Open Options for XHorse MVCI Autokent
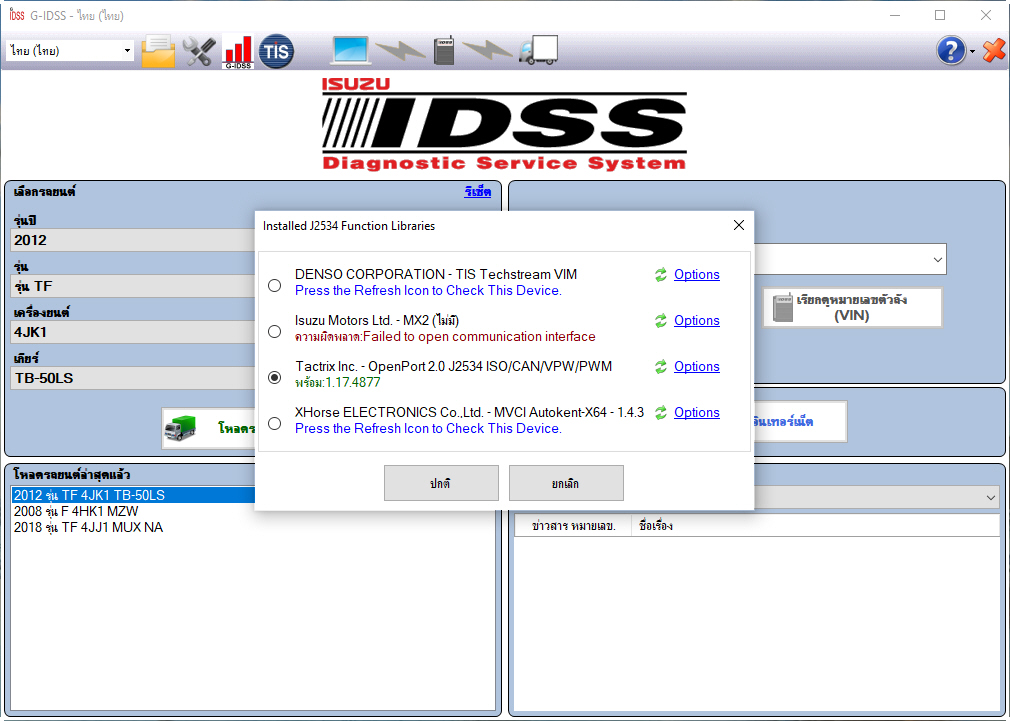Viewport: 1010px width, 721px height. click(696, 412)
